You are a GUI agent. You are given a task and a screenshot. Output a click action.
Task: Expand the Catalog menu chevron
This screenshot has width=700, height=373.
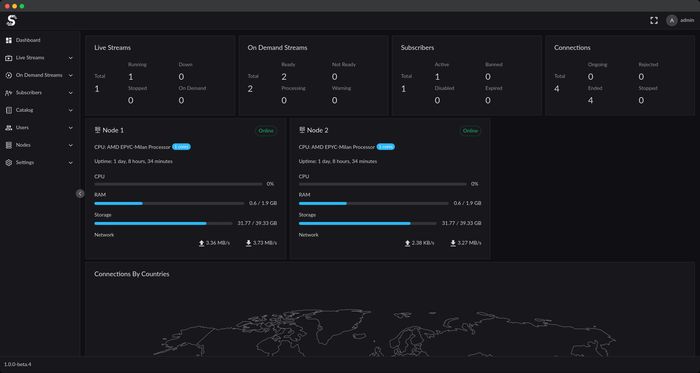(71, 110)
